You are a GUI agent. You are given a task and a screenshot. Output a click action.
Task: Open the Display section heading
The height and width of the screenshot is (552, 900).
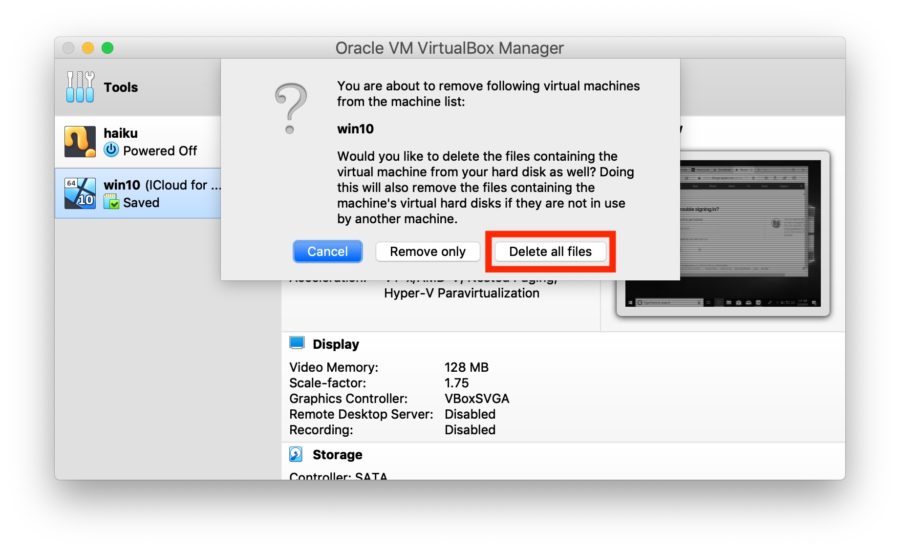click(x=336, y=344)
